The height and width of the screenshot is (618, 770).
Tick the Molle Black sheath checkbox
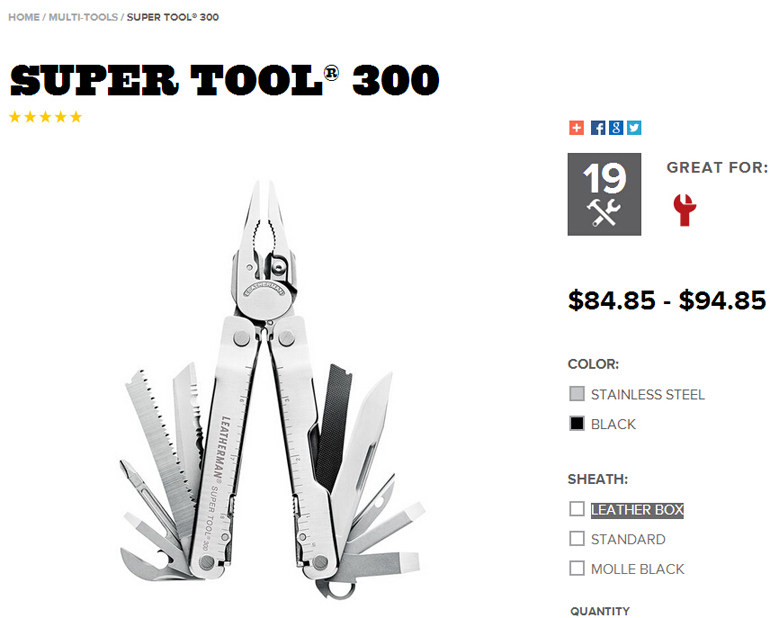(x=577, y=568)
